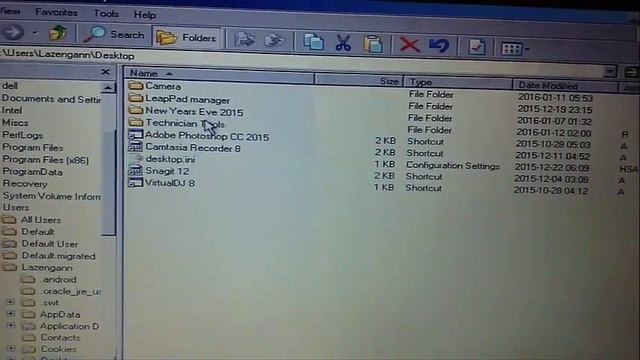Click the Move To toolbar icon
This screenshot has height=360, width=640.
[x=244, y=40]
